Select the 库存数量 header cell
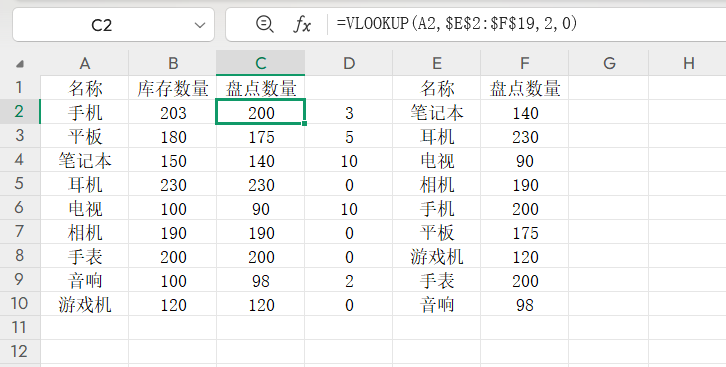Screen dimensions: 726x367 [173, 88]
